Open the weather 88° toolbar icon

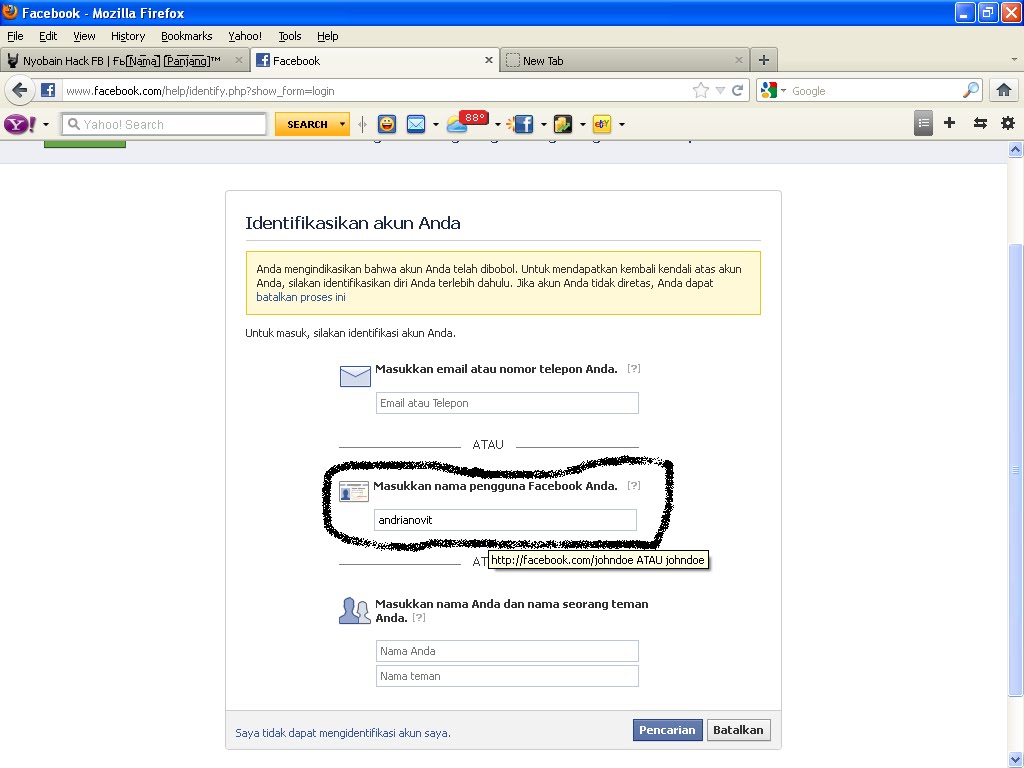(466, 122)
